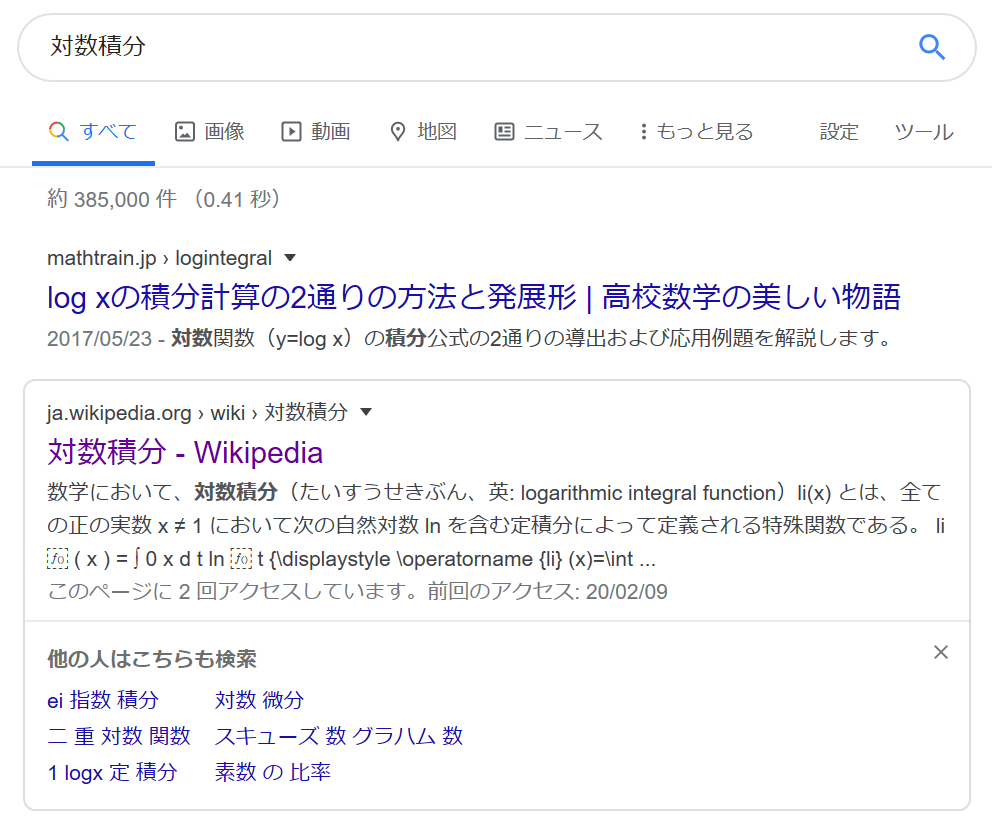Click the news icon beside ニュース
The height and width of the screenshot is (827, 992).
[x=503, y=131]
